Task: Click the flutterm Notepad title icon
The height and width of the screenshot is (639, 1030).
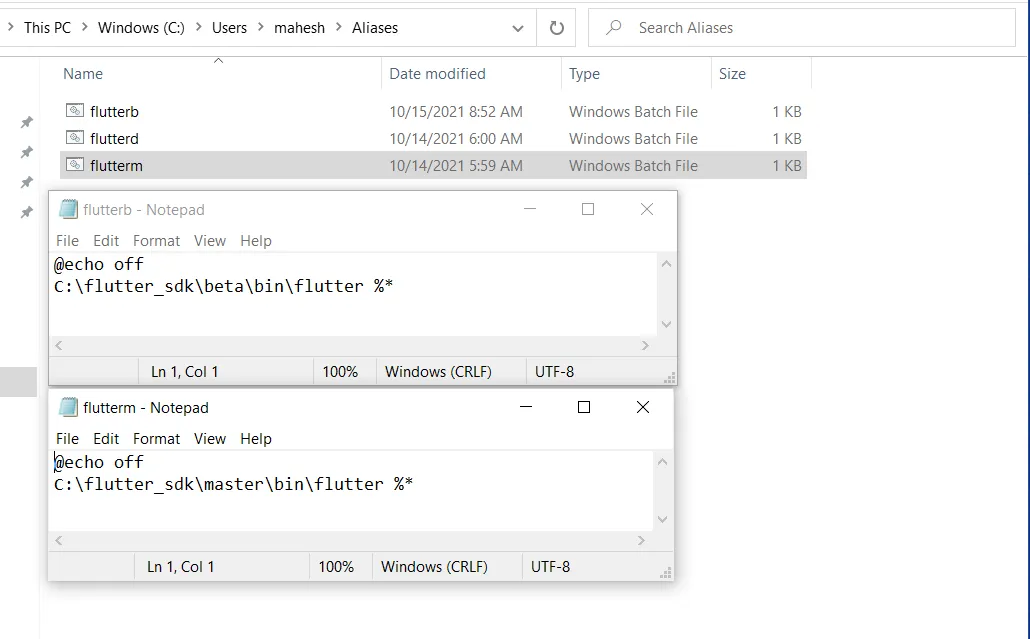Action: [x=68, y=407]
